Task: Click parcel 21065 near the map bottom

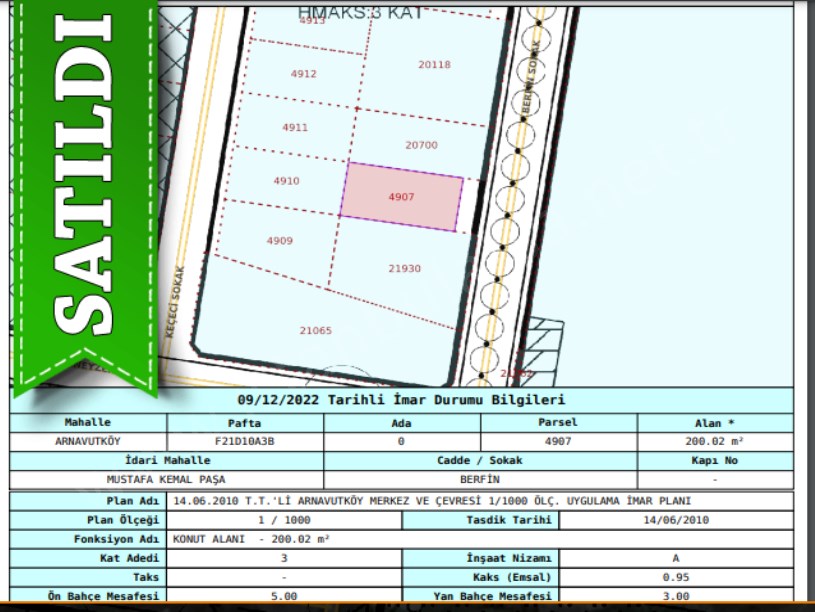Action: tap(315, 330)
